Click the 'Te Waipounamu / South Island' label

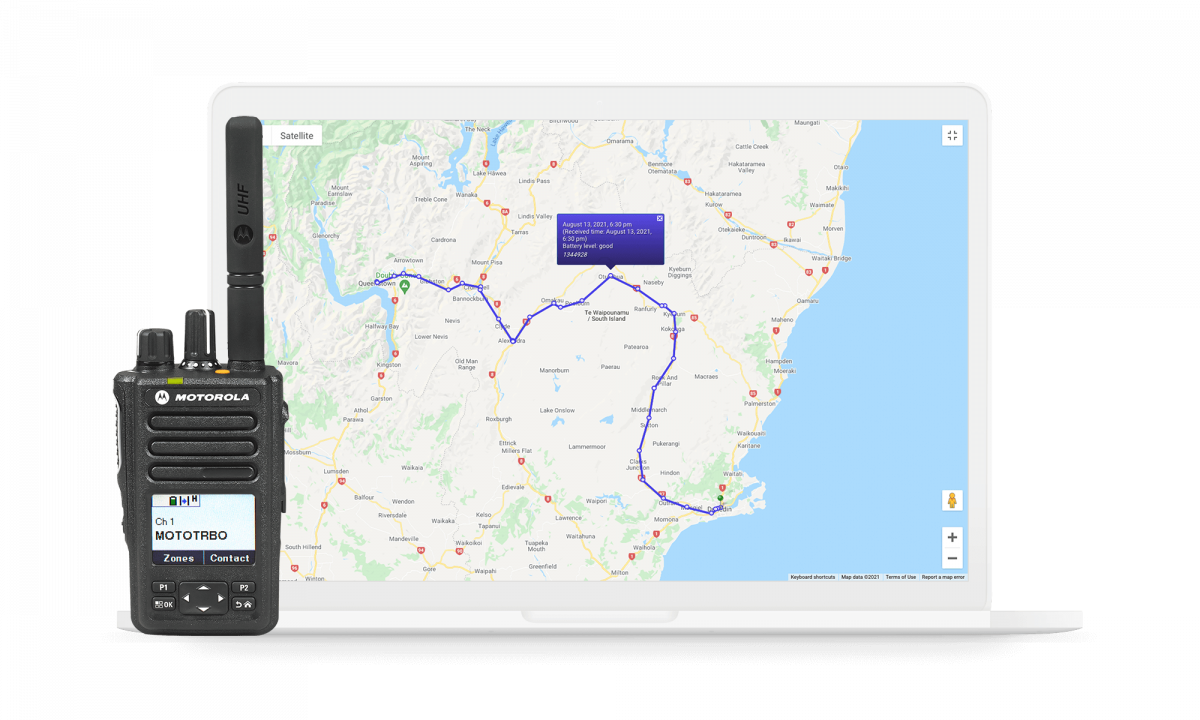[607, 316]
